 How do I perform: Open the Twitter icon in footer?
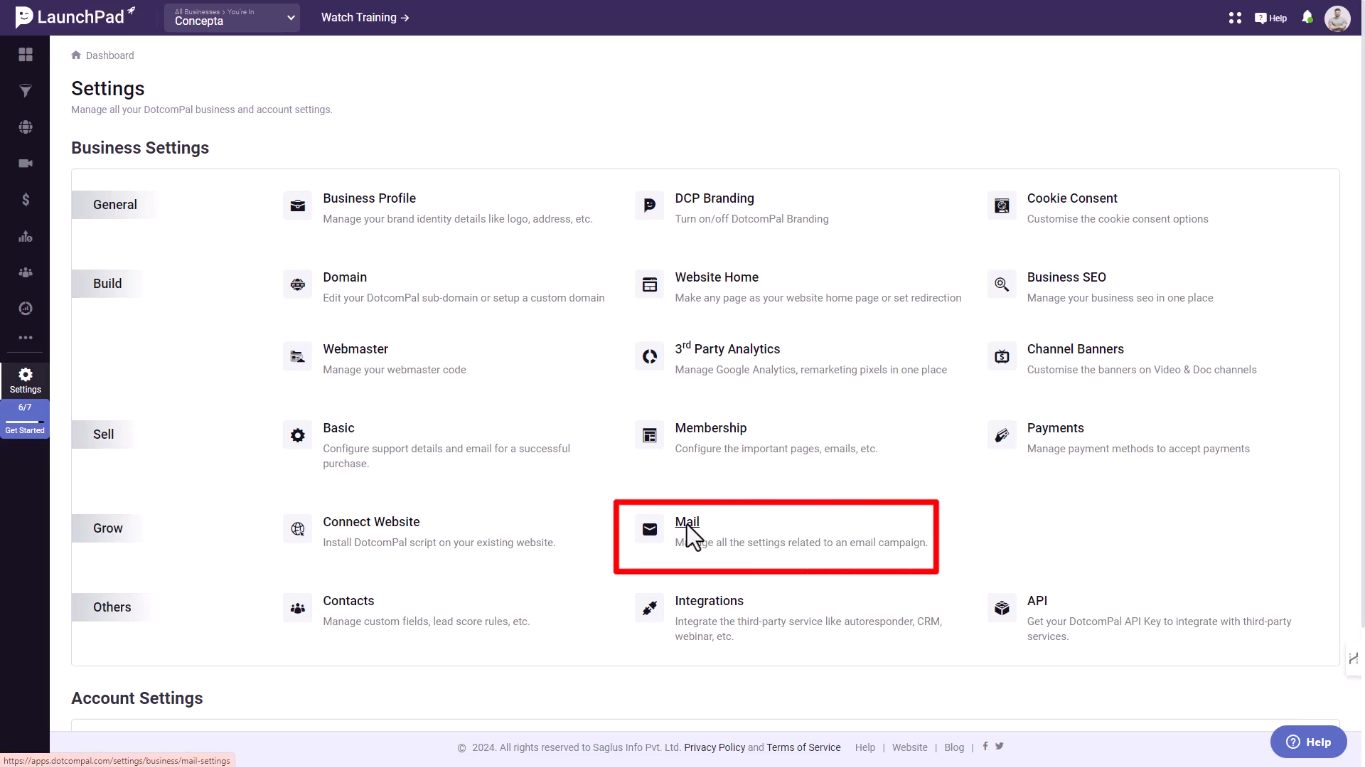(x=999, y=746)
